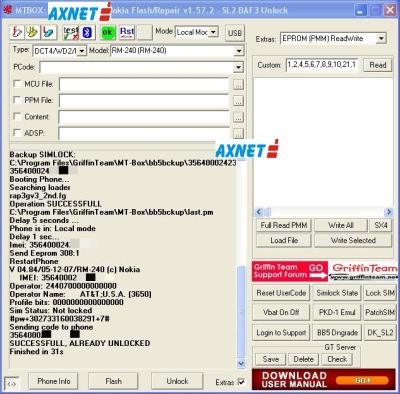Click the log scrollbar down arrow
Screen dimensions: 400x394
[x=241, y=363]
